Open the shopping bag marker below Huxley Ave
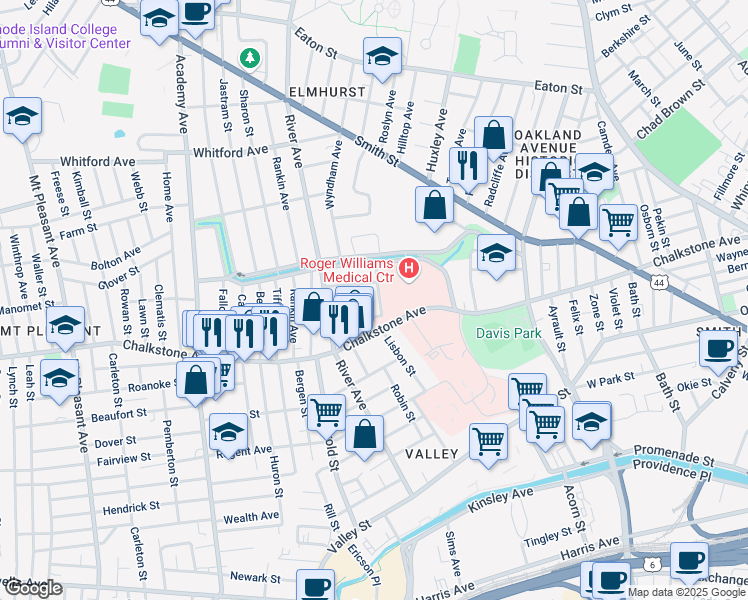 [x=434, y=208]
